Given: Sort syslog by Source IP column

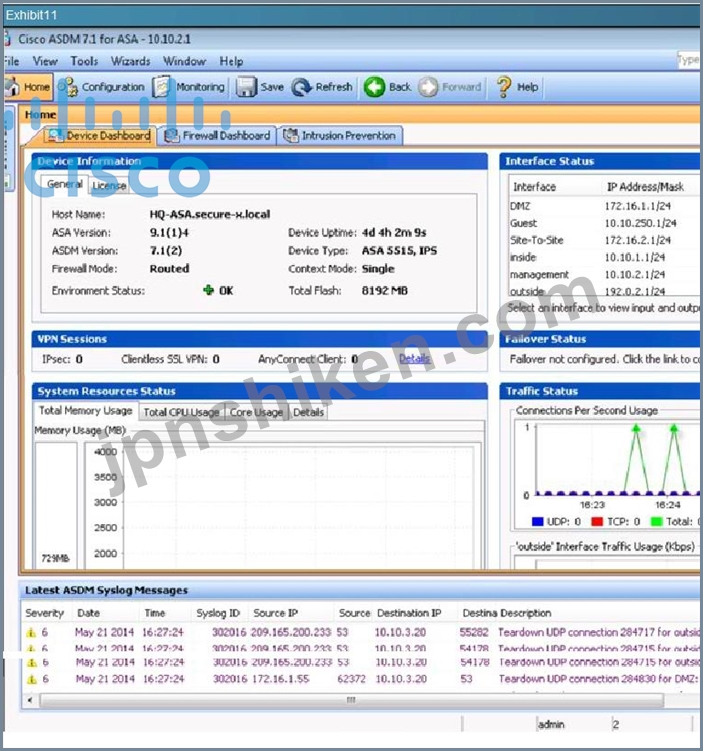Looking at the screenshot, I should [275, 613].
